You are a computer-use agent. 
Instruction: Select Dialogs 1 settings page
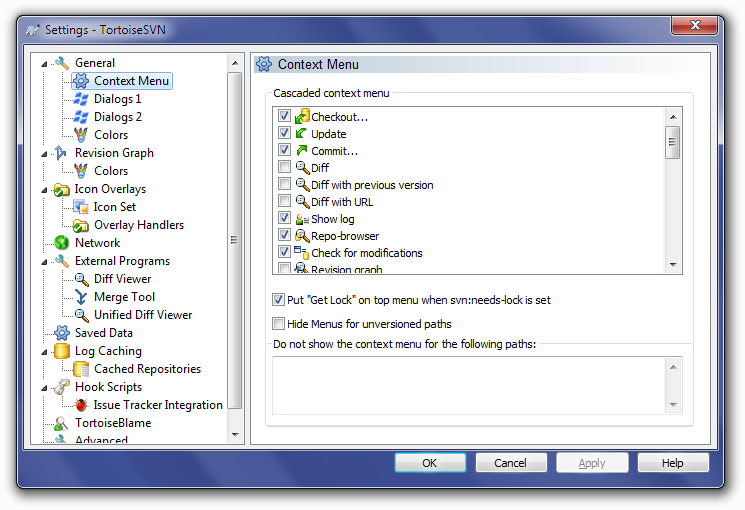117,99
